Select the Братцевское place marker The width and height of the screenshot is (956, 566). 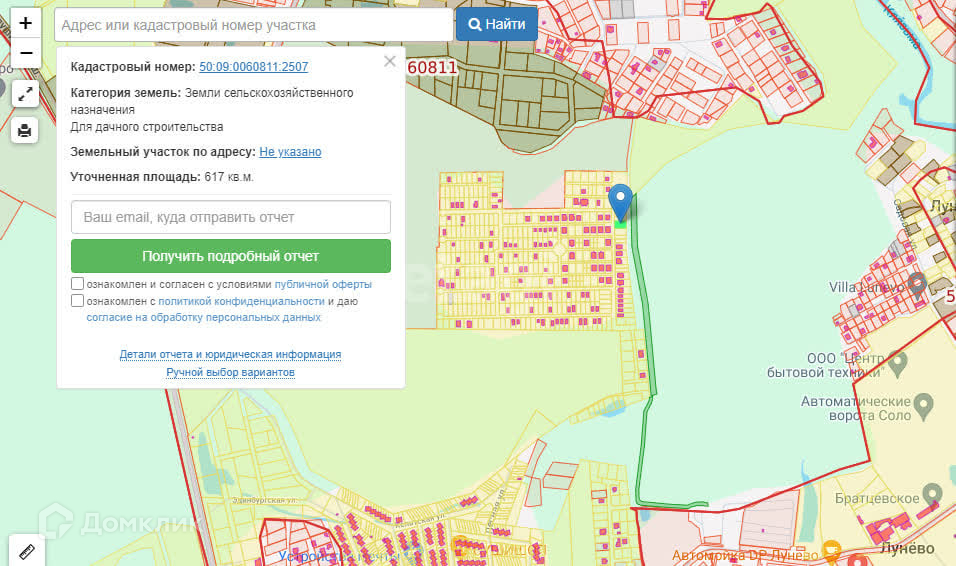[x=932, y=494]
